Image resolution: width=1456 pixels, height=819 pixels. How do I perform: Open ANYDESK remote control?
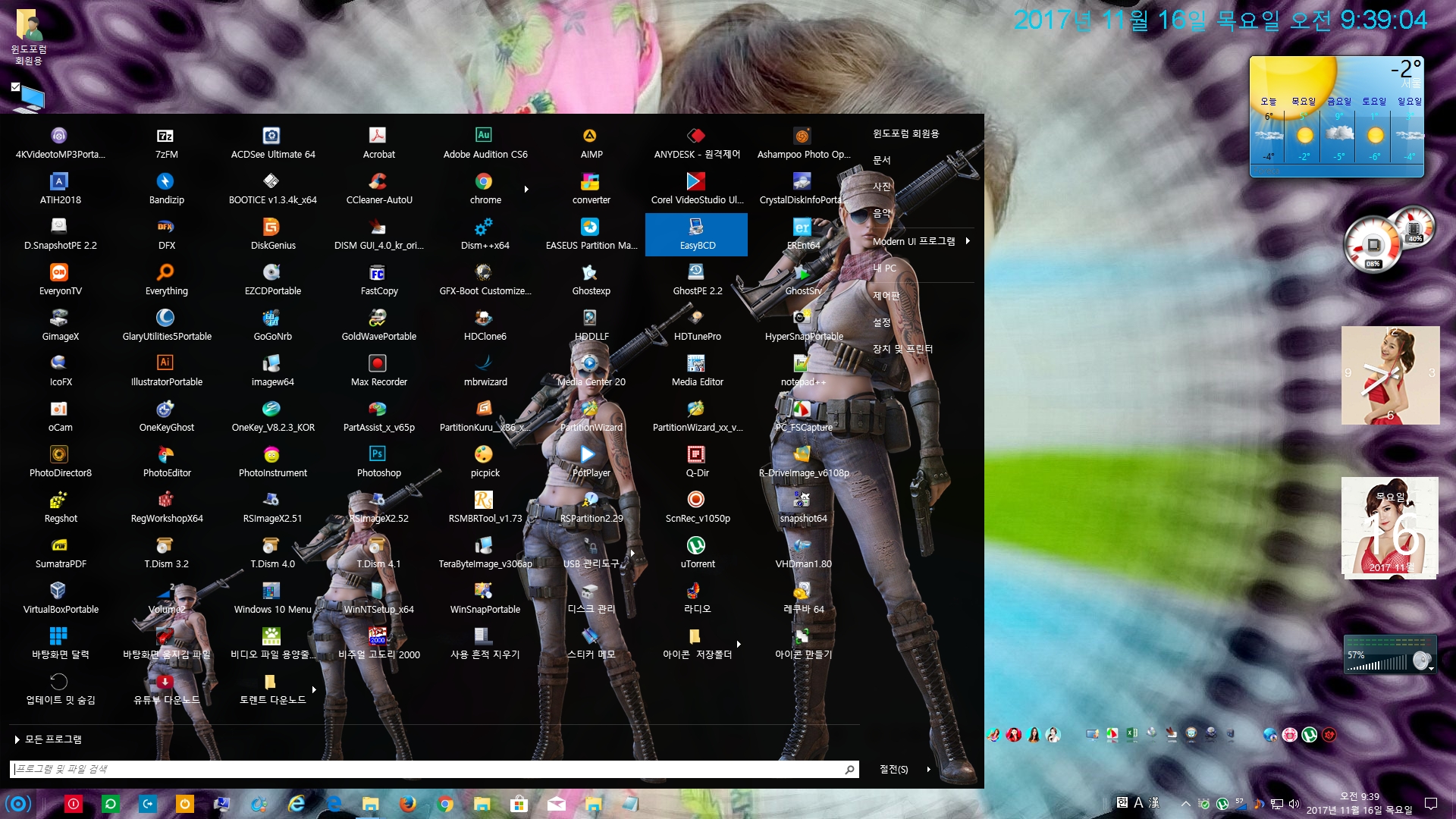tap(697, 144)
